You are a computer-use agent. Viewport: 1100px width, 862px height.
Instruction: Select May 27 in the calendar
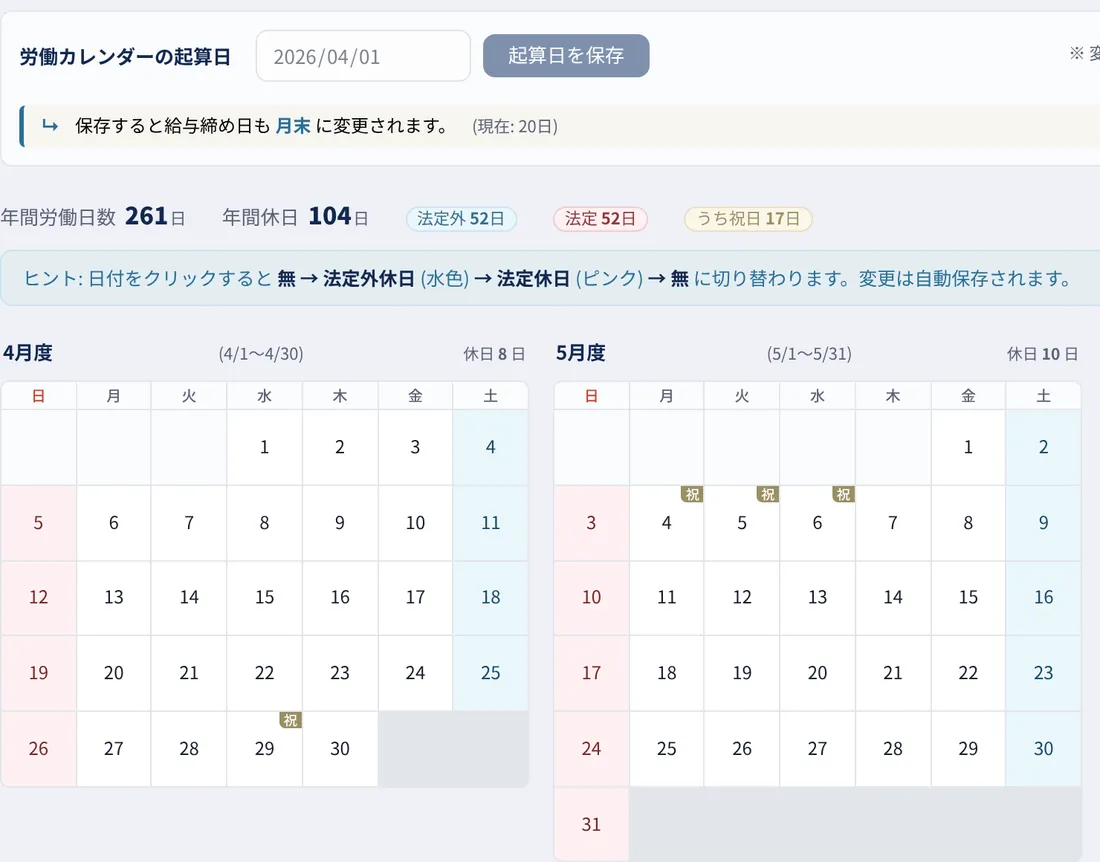[817, 749]
